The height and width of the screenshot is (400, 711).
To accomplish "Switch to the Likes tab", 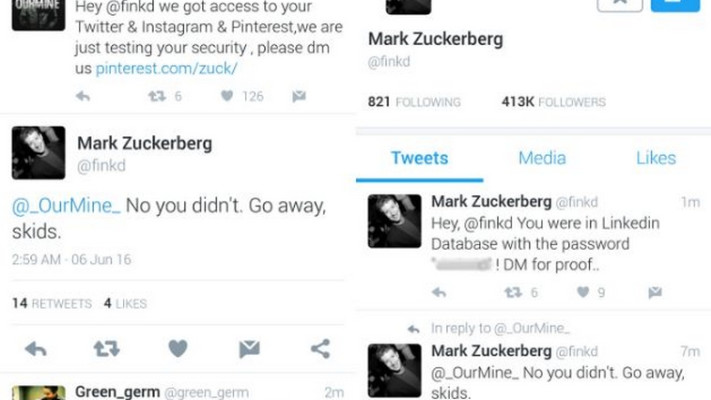I will pos(656,158).
